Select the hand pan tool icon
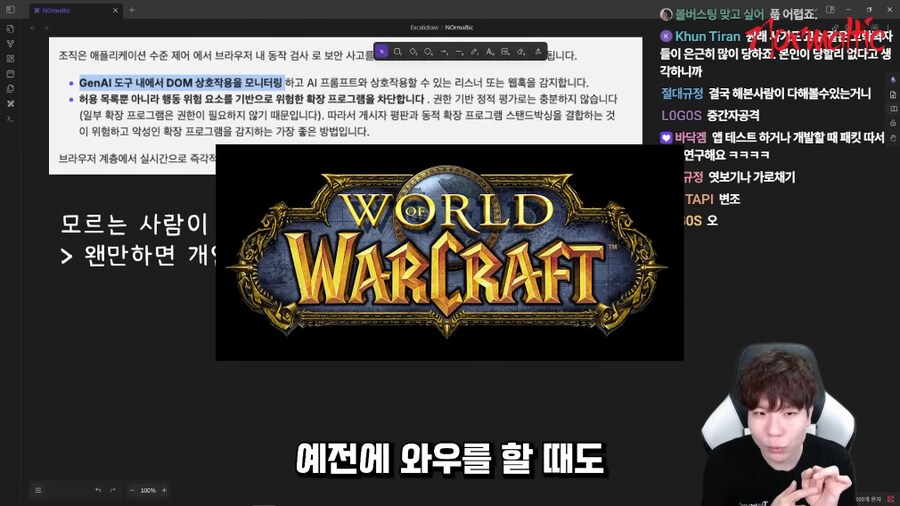Image resolution: width=900 pixels, height=506 pixels. 893,138
